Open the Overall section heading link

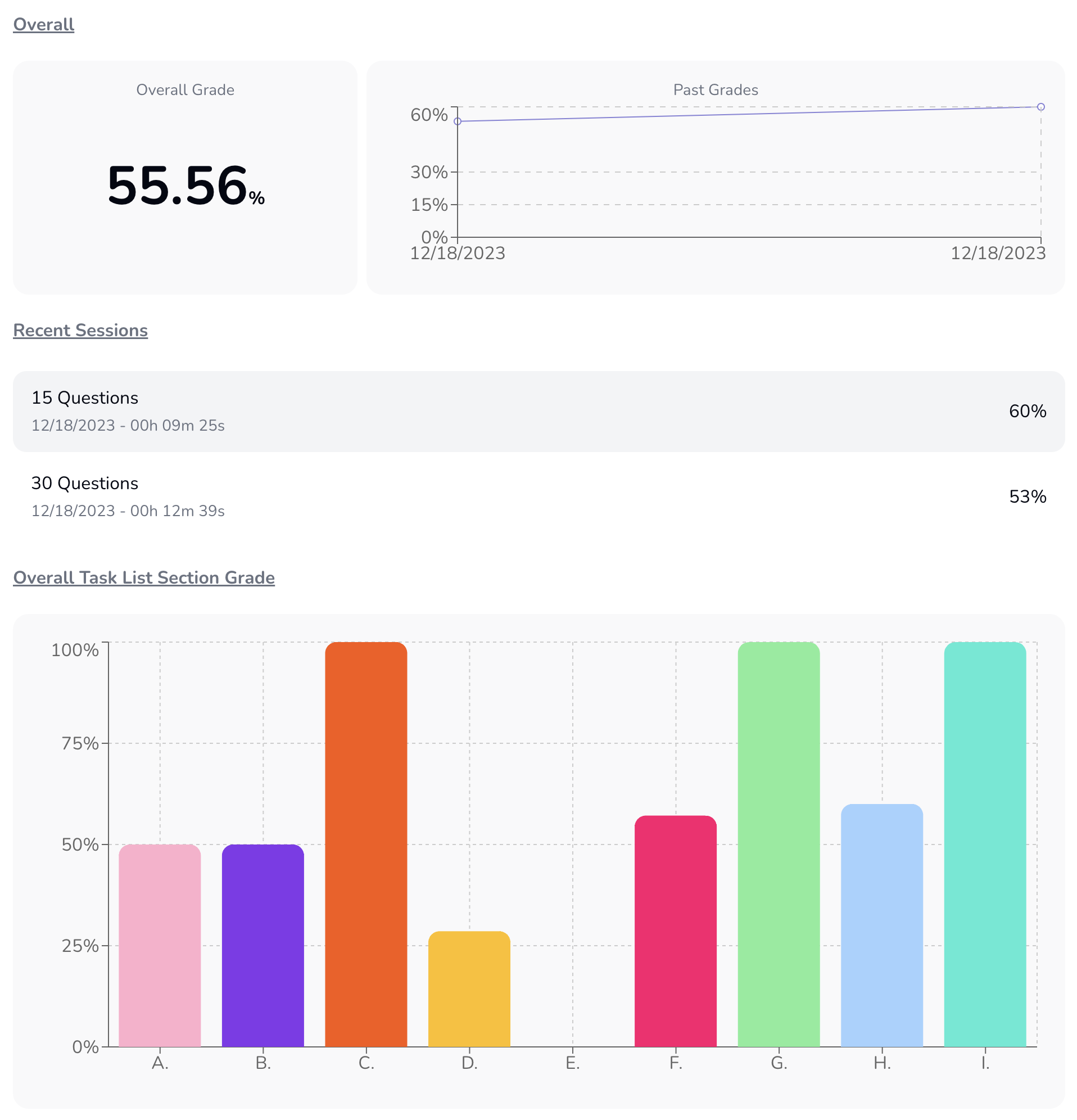coord(43,25)
